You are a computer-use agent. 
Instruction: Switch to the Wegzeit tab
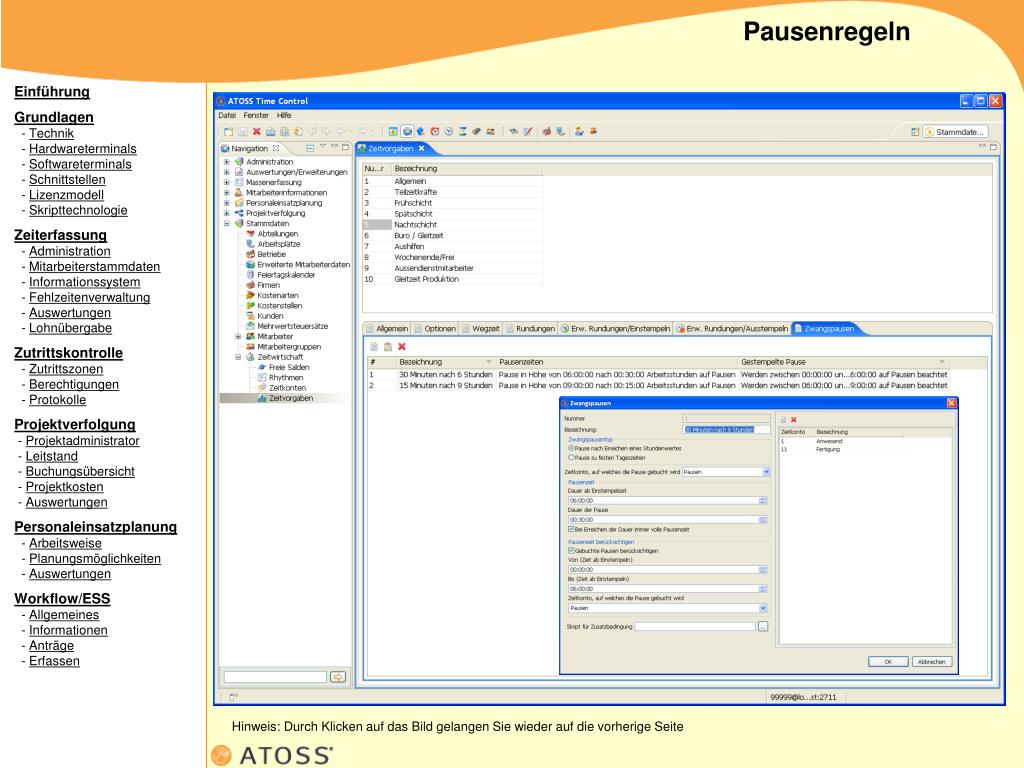pyautogui.click(x=481, y=328)
